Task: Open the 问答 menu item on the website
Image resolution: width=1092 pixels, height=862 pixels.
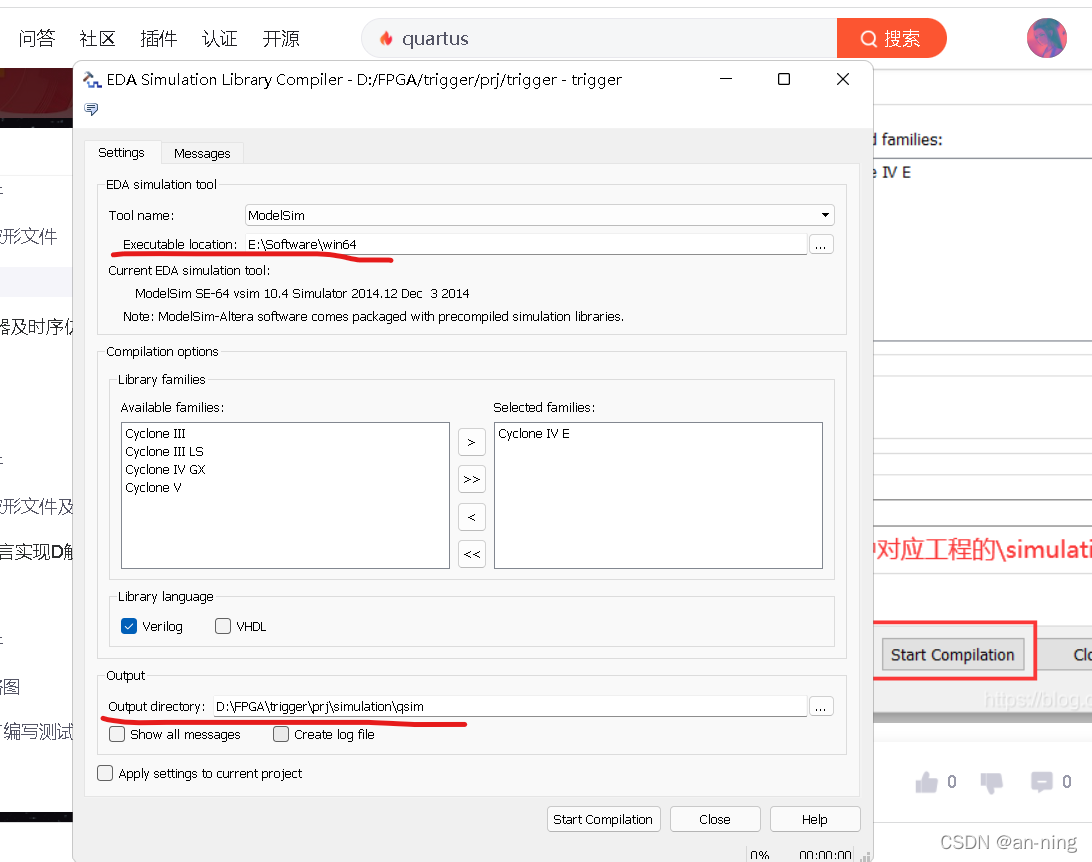Action: click(37, 38)
